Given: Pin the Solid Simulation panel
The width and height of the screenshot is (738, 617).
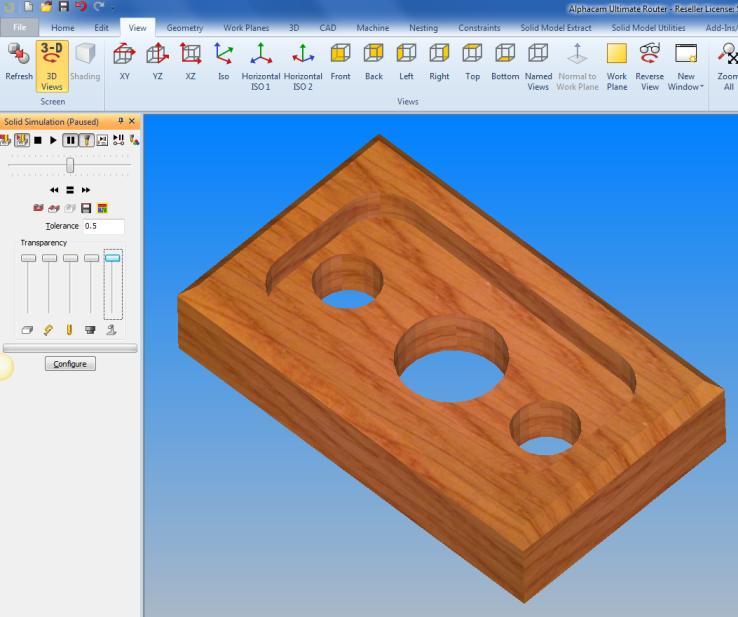Looking at the screenshot, I should pos(121,121).
